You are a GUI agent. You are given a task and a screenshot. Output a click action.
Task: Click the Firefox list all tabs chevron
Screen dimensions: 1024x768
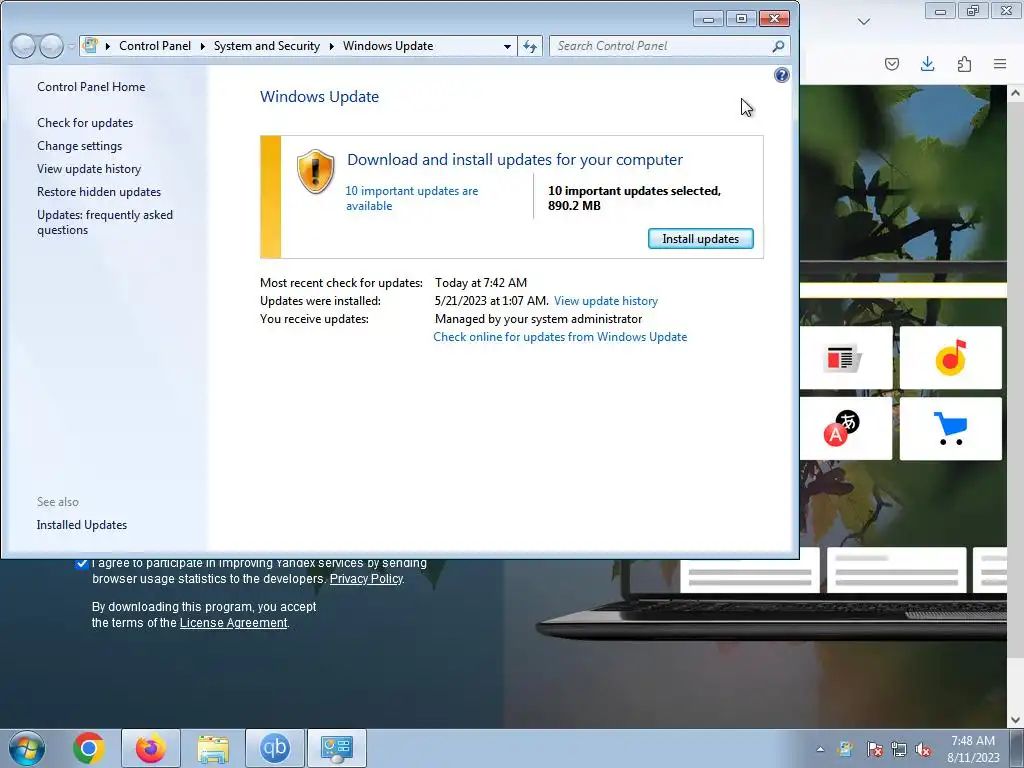pos(863,22)
